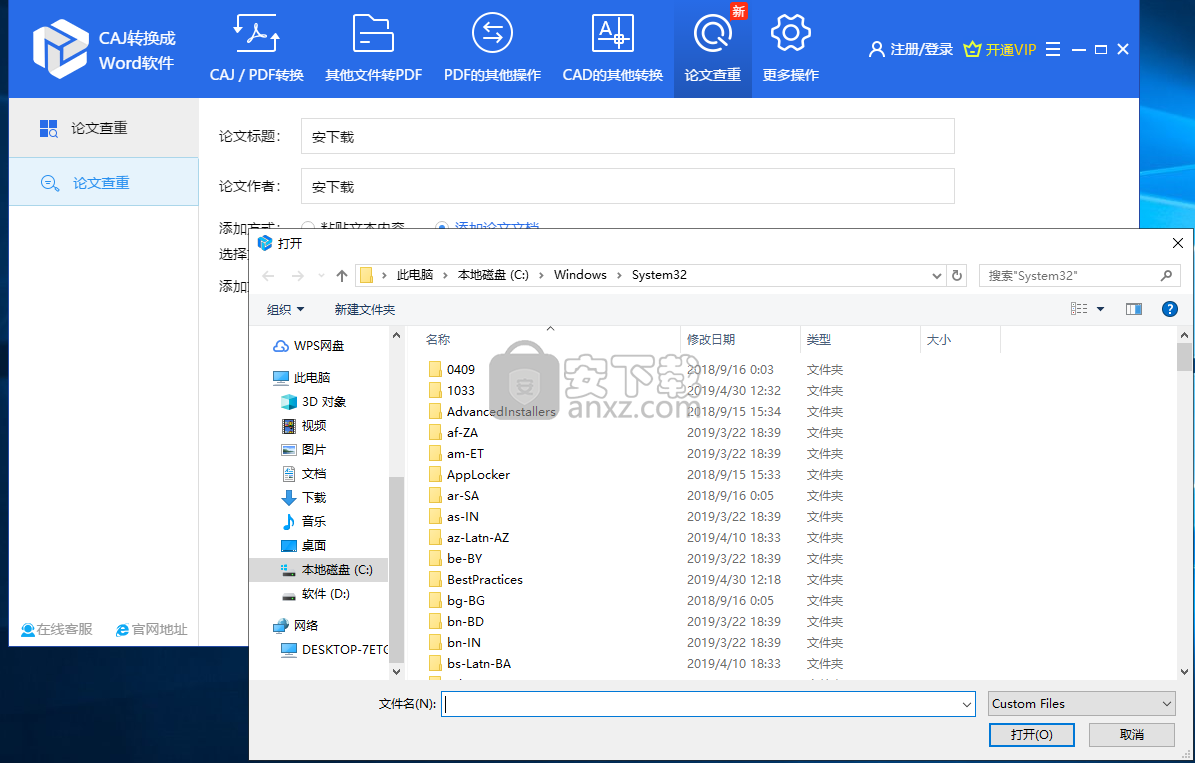Select 视频 folder in navigation pane
Image resolution: width=1195 pixels, height=763 pixels.
(x=303, y=425)
